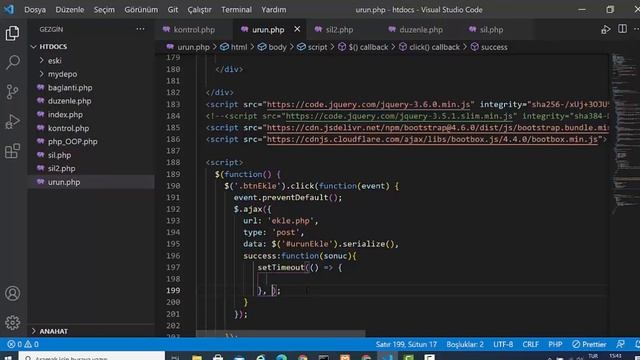
Task: Open the Düzenle menu
Action: (70, 9)
